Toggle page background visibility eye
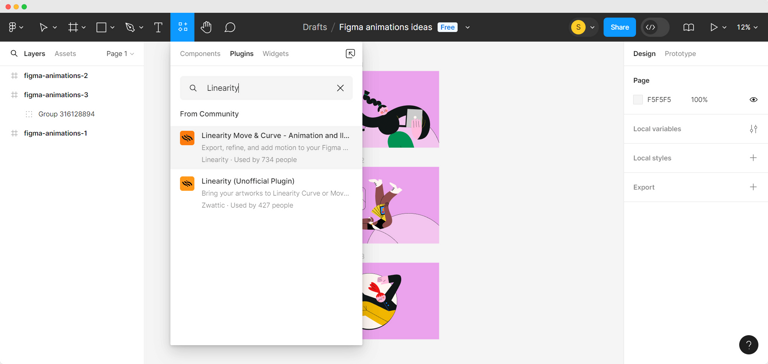This screenshot has height=364, width=768. [753, 99]
